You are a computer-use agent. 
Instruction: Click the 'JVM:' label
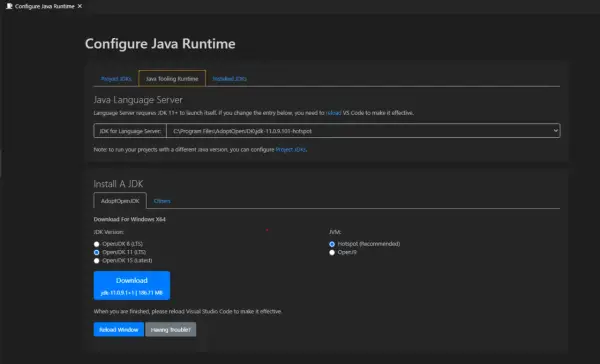click(x=335, y=232)
